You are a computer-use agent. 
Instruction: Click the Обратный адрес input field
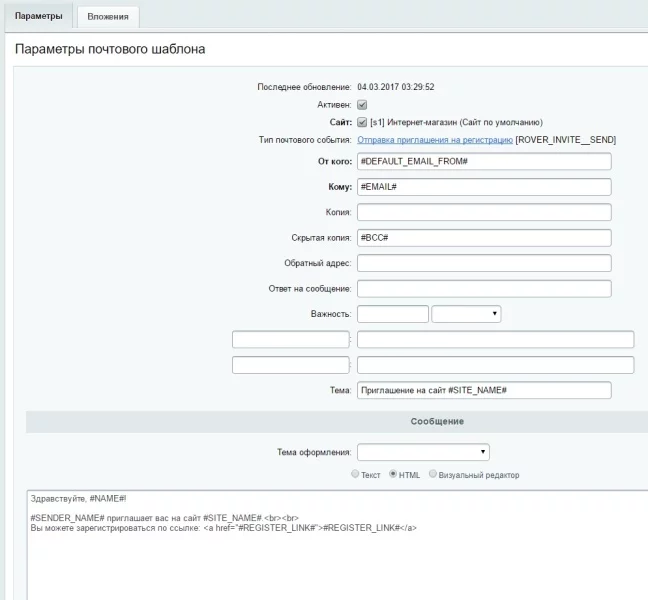(x=483, y=263)
